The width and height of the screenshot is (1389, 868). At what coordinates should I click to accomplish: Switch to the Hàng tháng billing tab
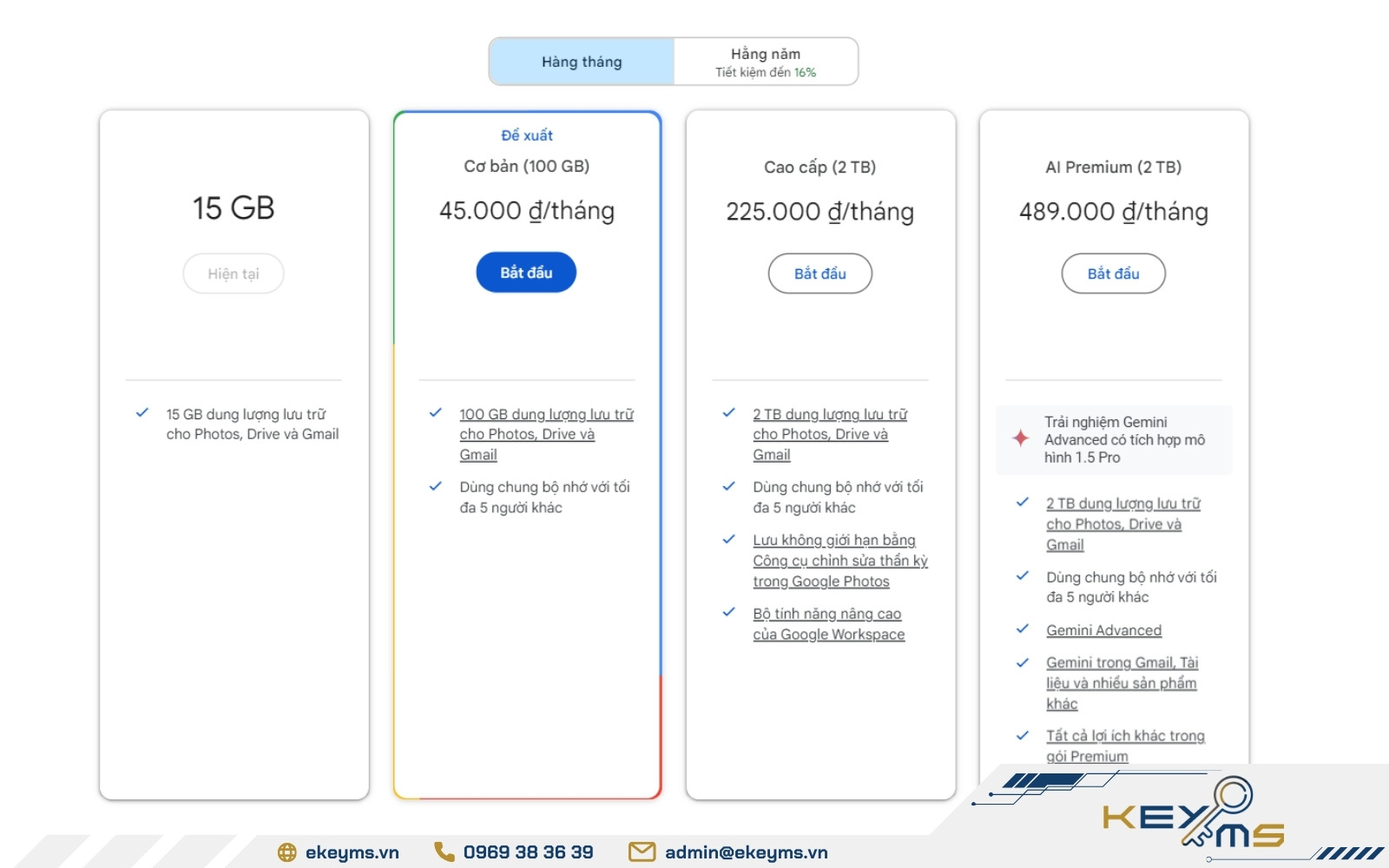582,62
